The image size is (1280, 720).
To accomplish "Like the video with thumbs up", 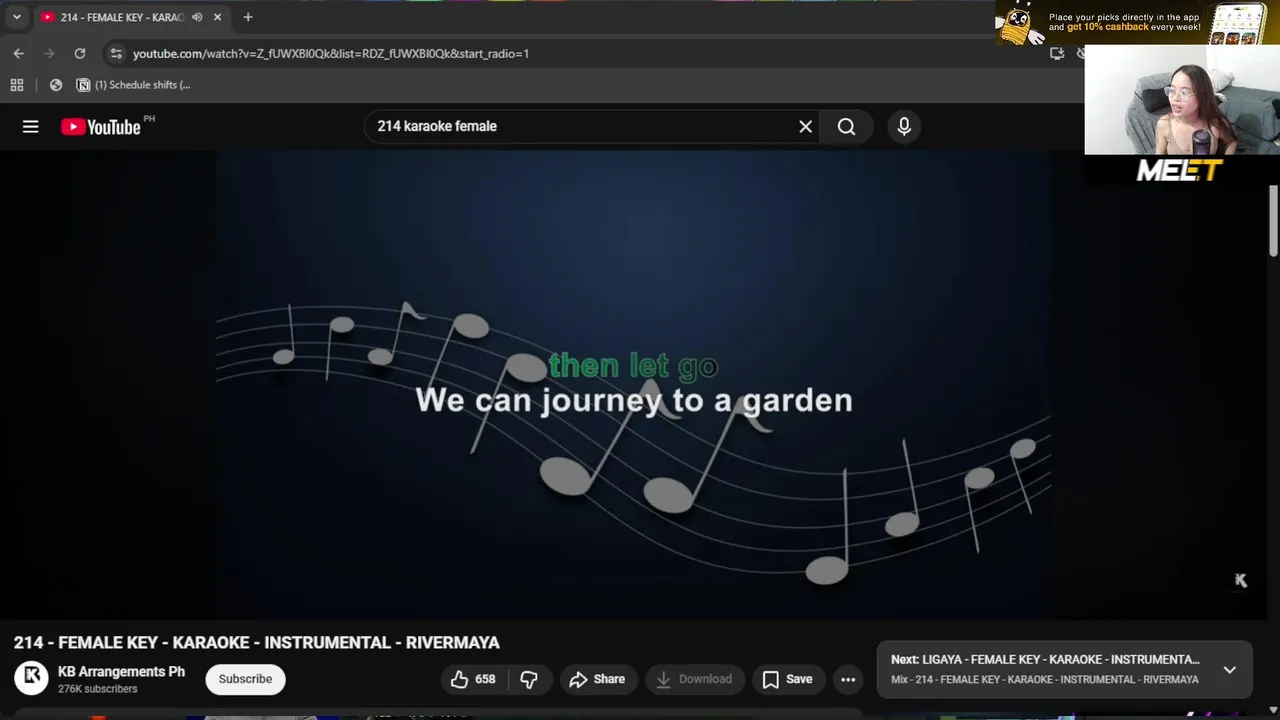I will pos(472,679).
